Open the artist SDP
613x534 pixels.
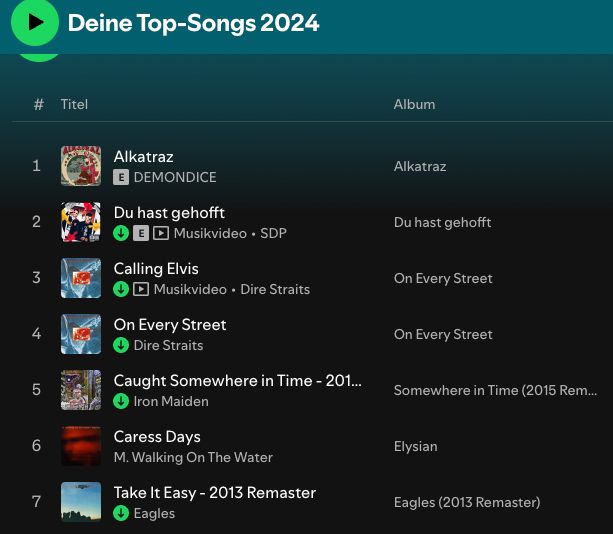pyautogui.click(x=273, y=233)
